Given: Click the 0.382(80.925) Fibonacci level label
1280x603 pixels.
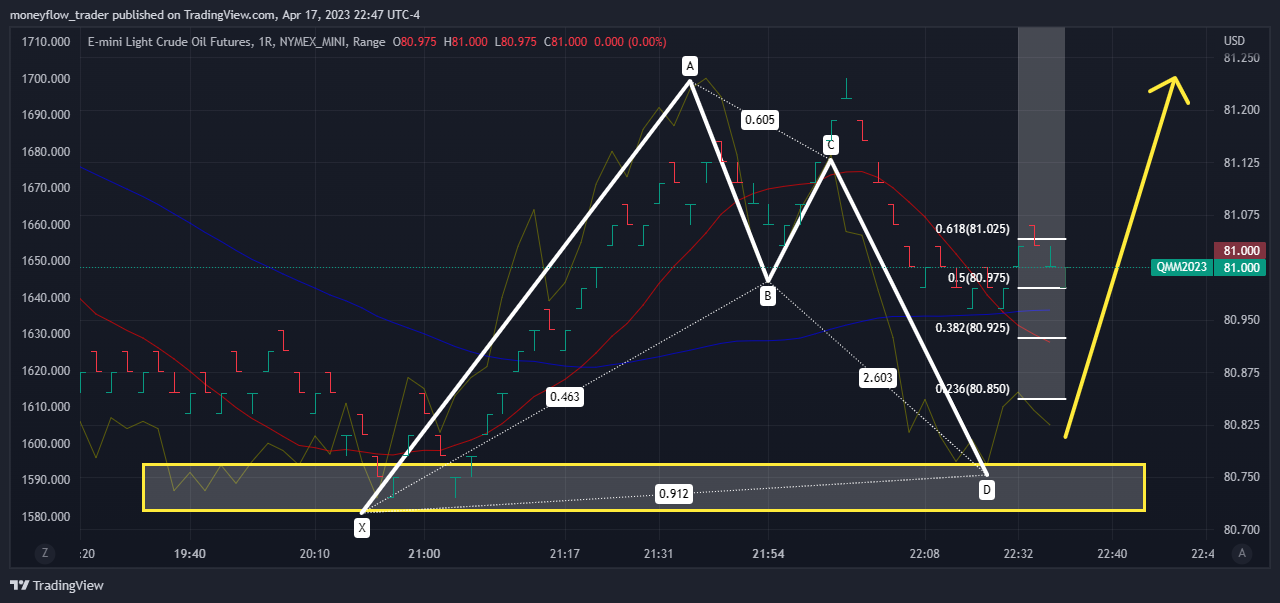Looking at the screenshot, I should point(972,327).
